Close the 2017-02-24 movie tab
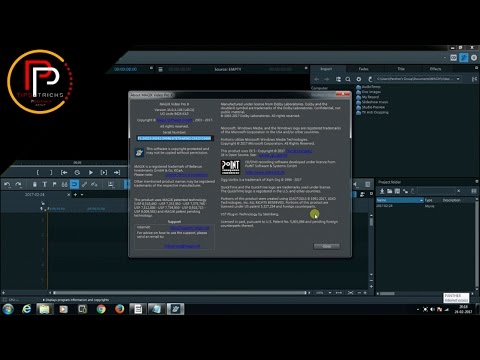The image size is (480, 360). pos(69,195)
